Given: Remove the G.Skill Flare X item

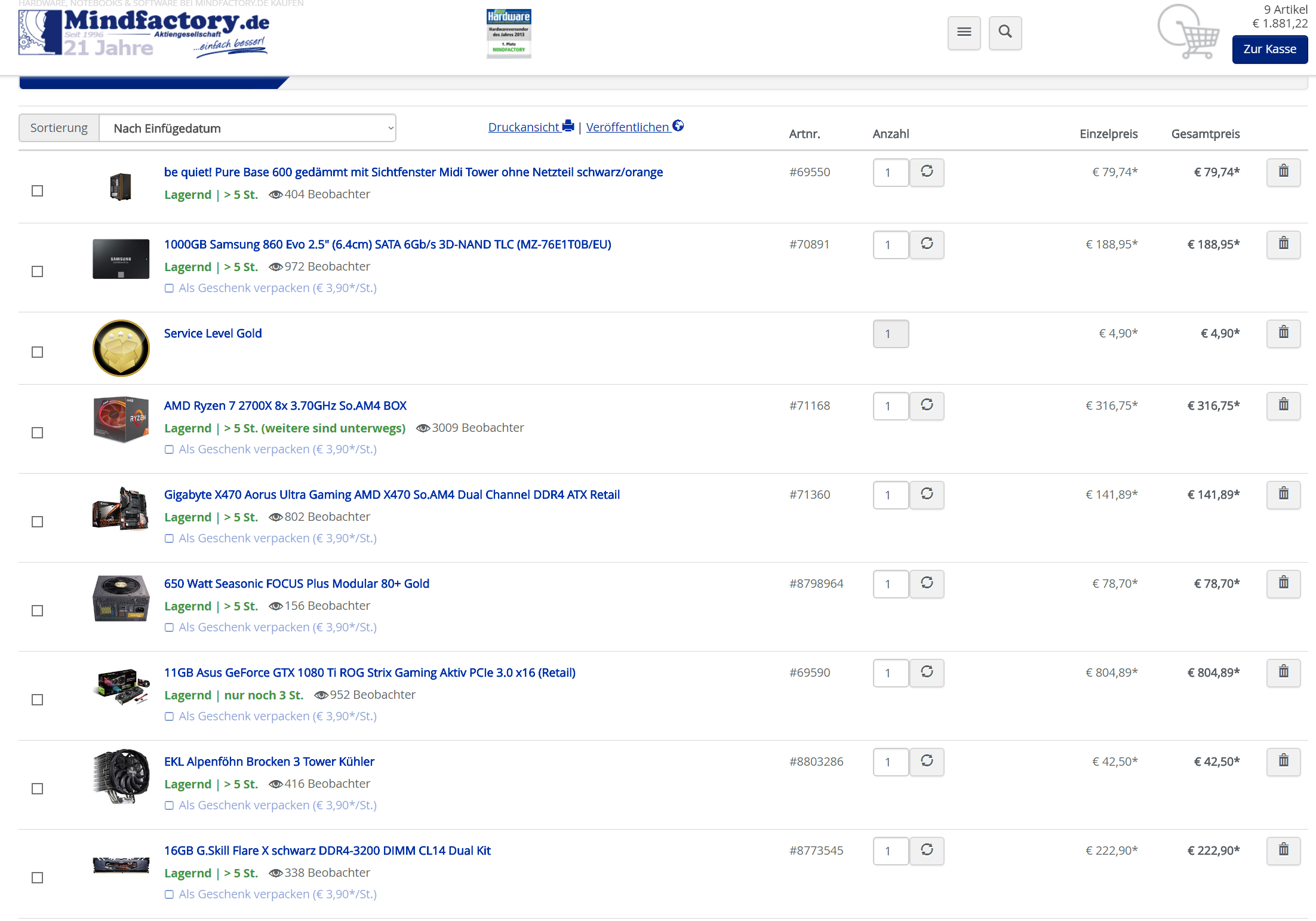Looking at the screenshot, I should click(x=1283, y=851).
